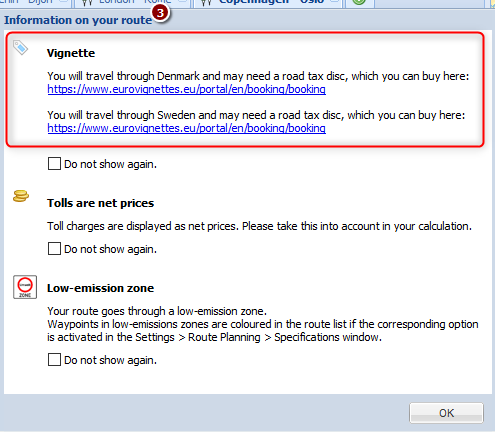The height and width of the screenshot is (432, 495).
Task: Click route icon on Copenhagen - Oslo tab
Action: click(206, 2)
